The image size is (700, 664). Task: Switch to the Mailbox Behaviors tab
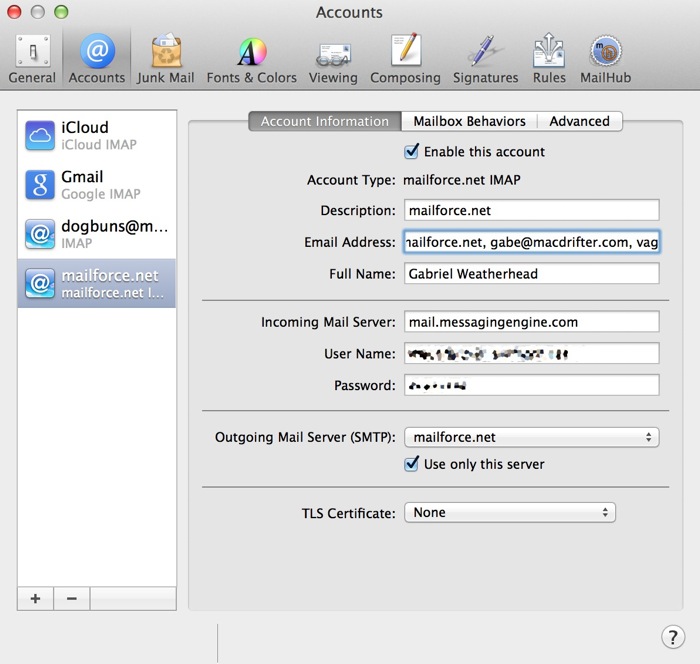click(x=469, y=121)
